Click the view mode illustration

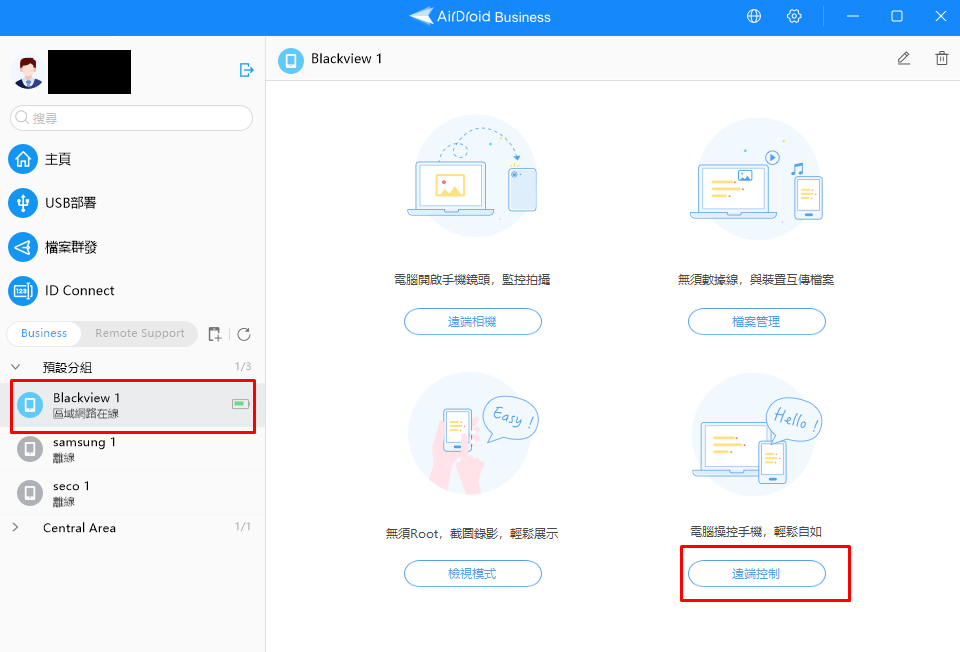(473, 433)
